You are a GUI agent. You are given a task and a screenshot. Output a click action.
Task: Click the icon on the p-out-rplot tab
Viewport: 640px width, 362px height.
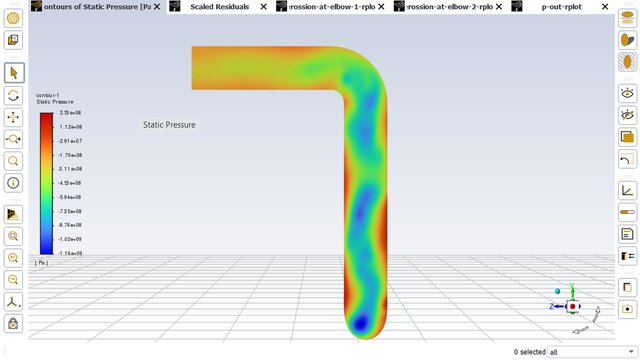pos(517,6)
